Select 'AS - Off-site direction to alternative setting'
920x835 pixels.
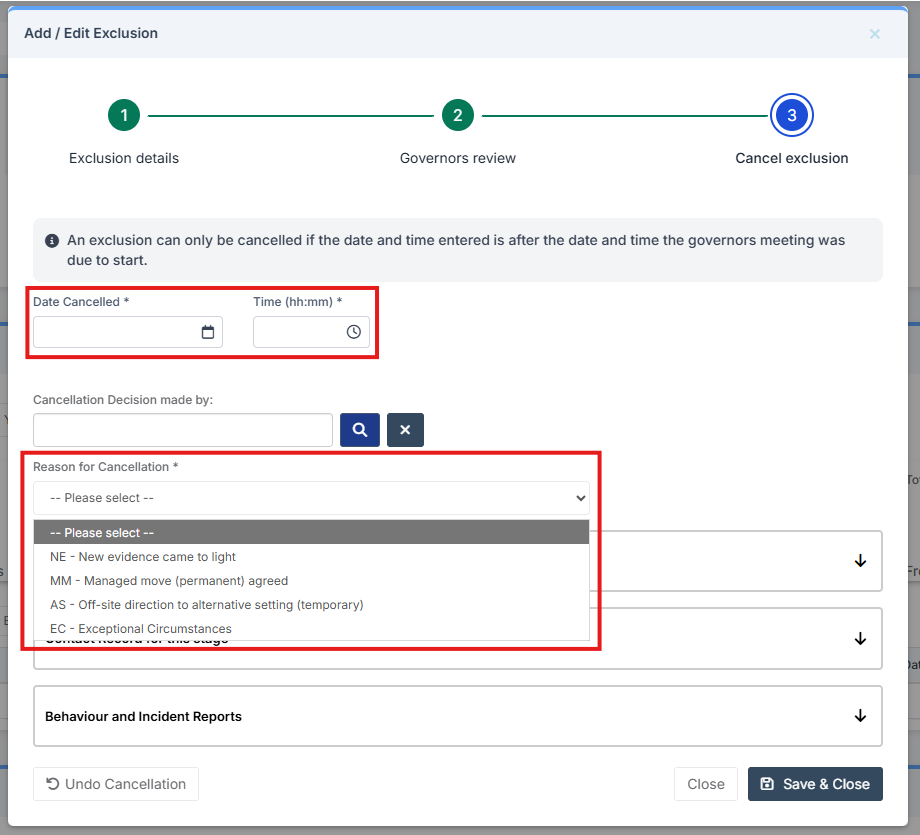[312, 605]
